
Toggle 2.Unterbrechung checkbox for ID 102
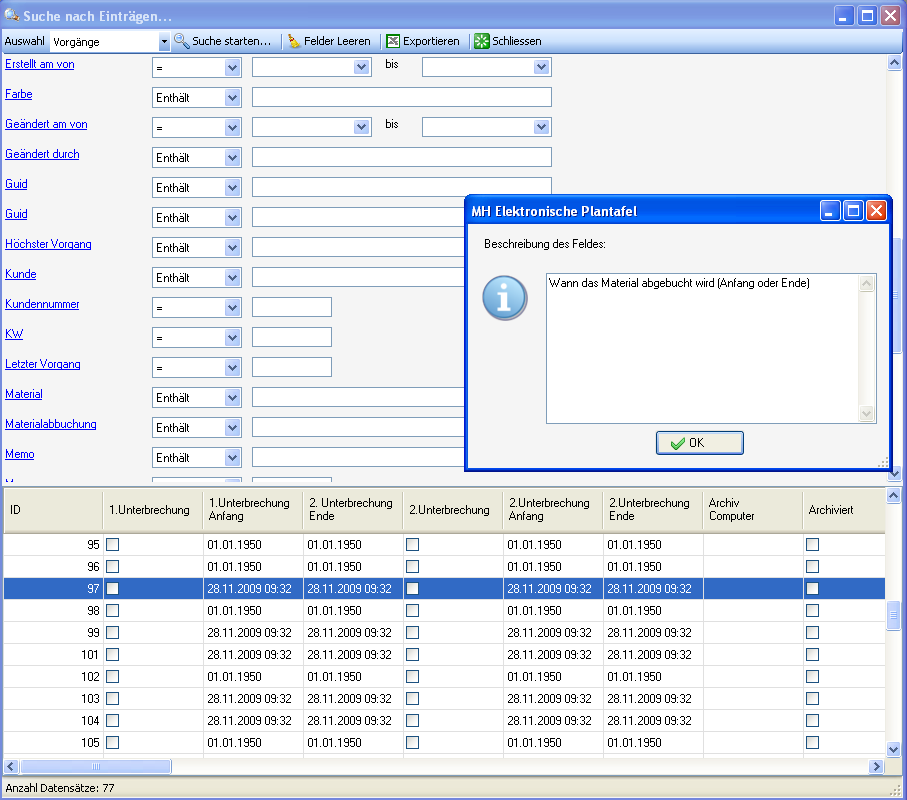tap(412, 677)
